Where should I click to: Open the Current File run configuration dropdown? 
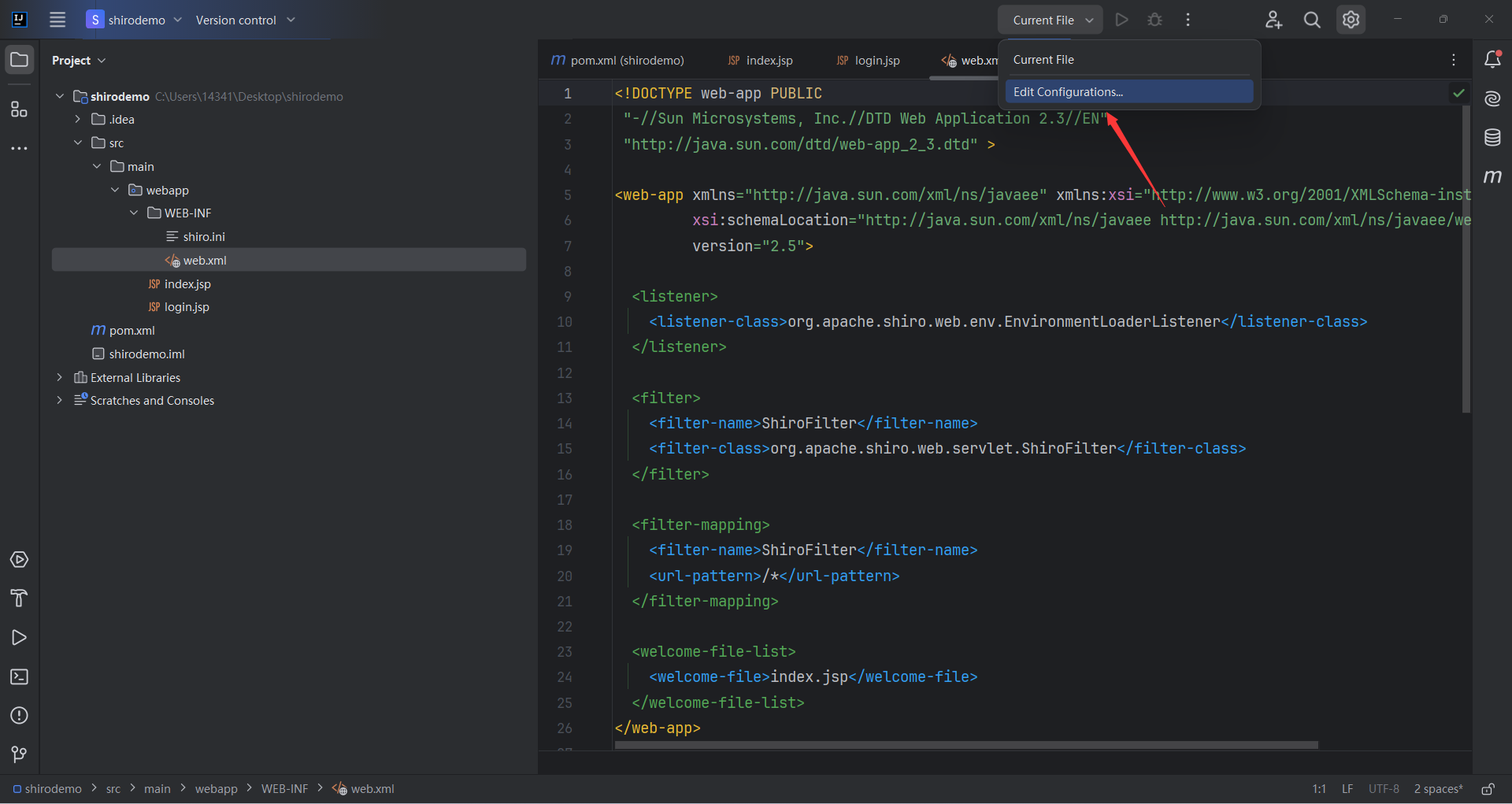click(x=1051, y=20)
